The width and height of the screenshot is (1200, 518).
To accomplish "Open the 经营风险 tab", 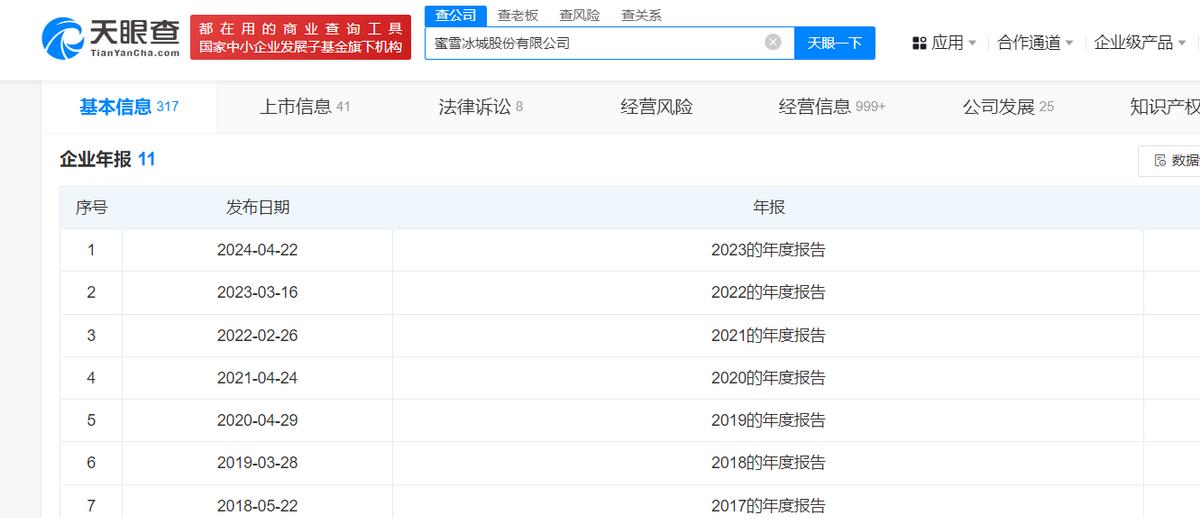I will tap(656, 107).
